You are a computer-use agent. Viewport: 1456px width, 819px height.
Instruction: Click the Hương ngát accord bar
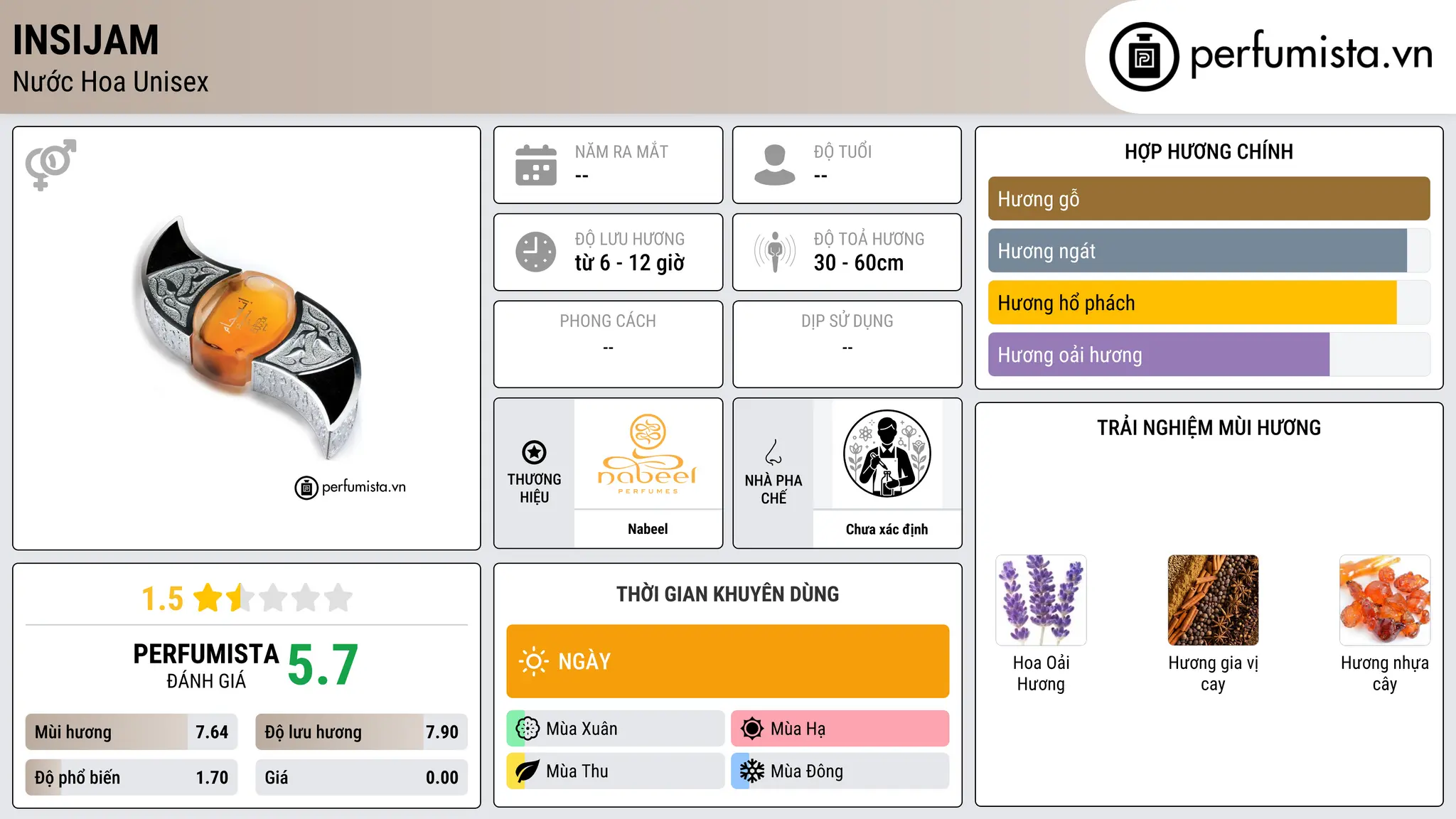pyautogui.click(x=1209, y=251)
